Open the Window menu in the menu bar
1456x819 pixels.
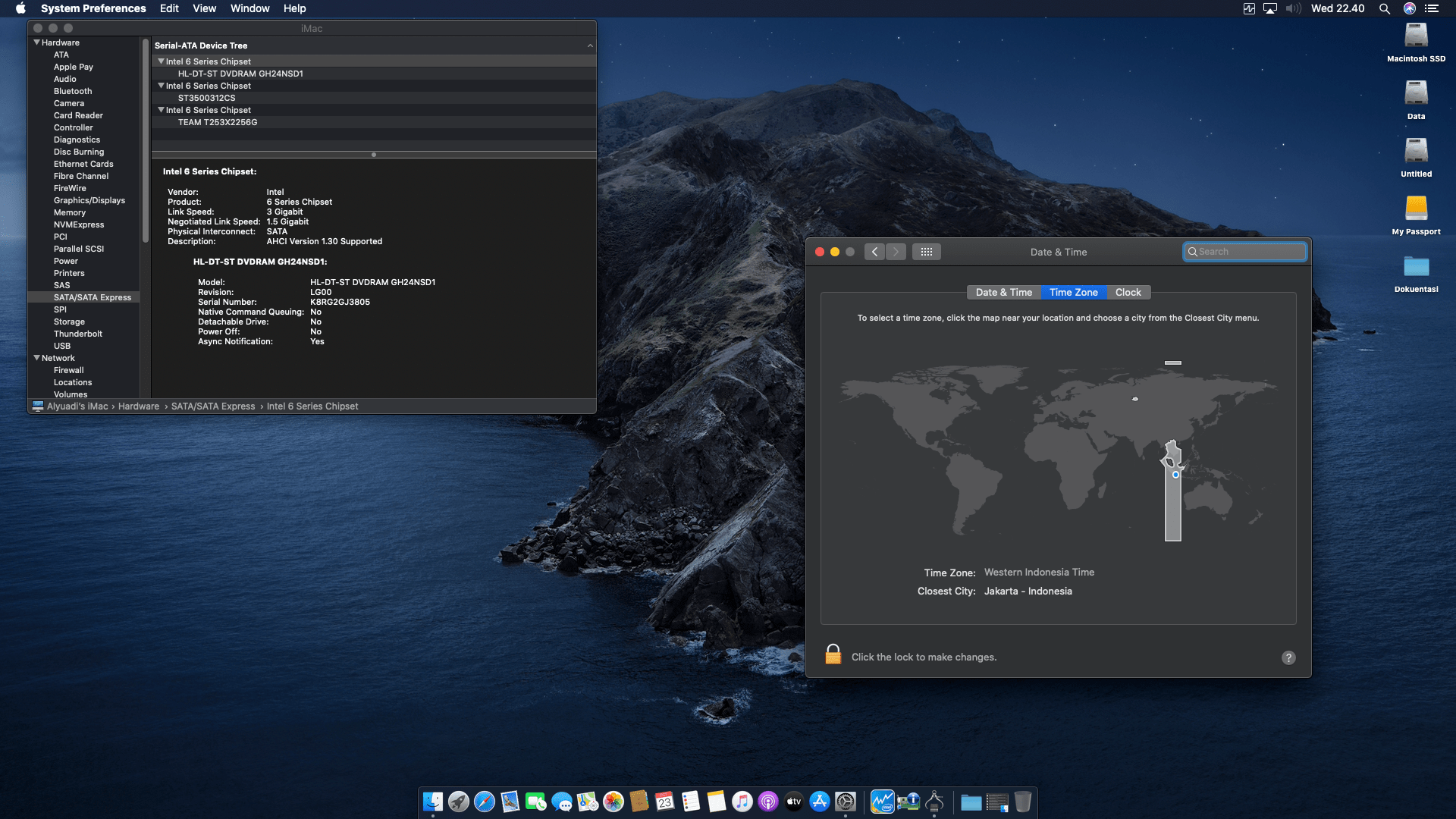click(x=249, y=8)
